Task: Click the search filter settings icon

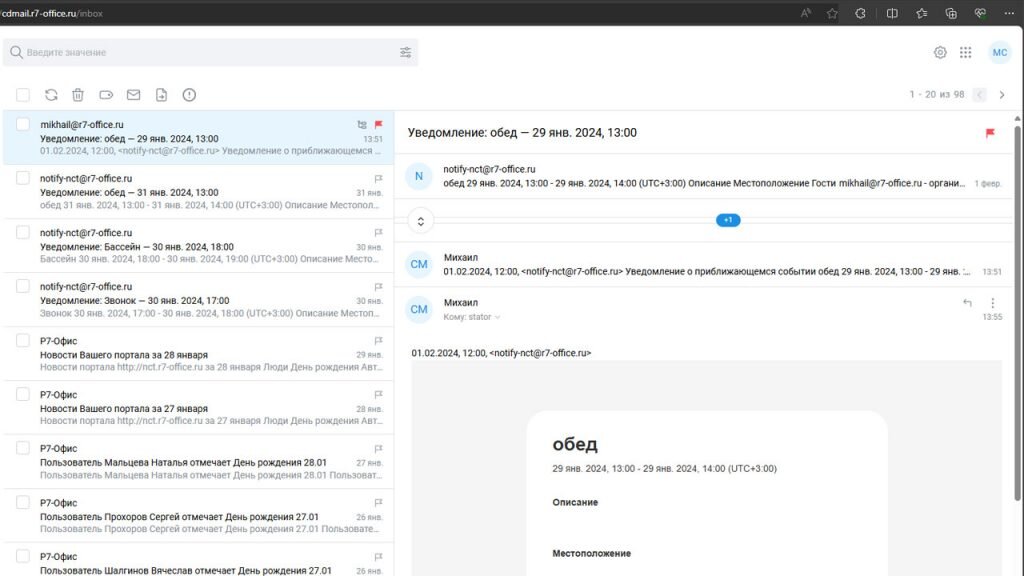Action: 406,52
